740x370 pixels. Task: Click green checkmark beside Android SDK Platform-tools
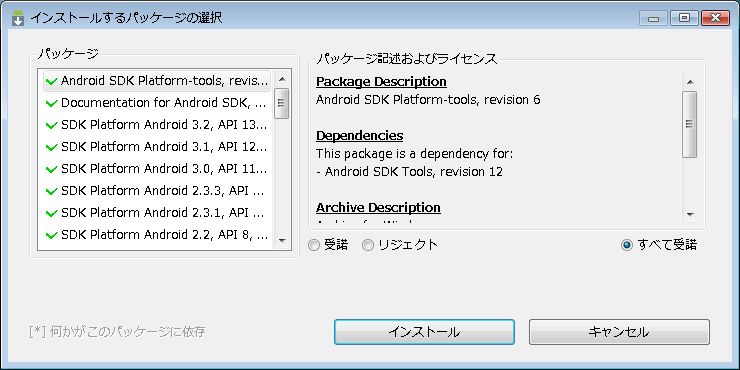pyautogui.click(x=51, y=81)
